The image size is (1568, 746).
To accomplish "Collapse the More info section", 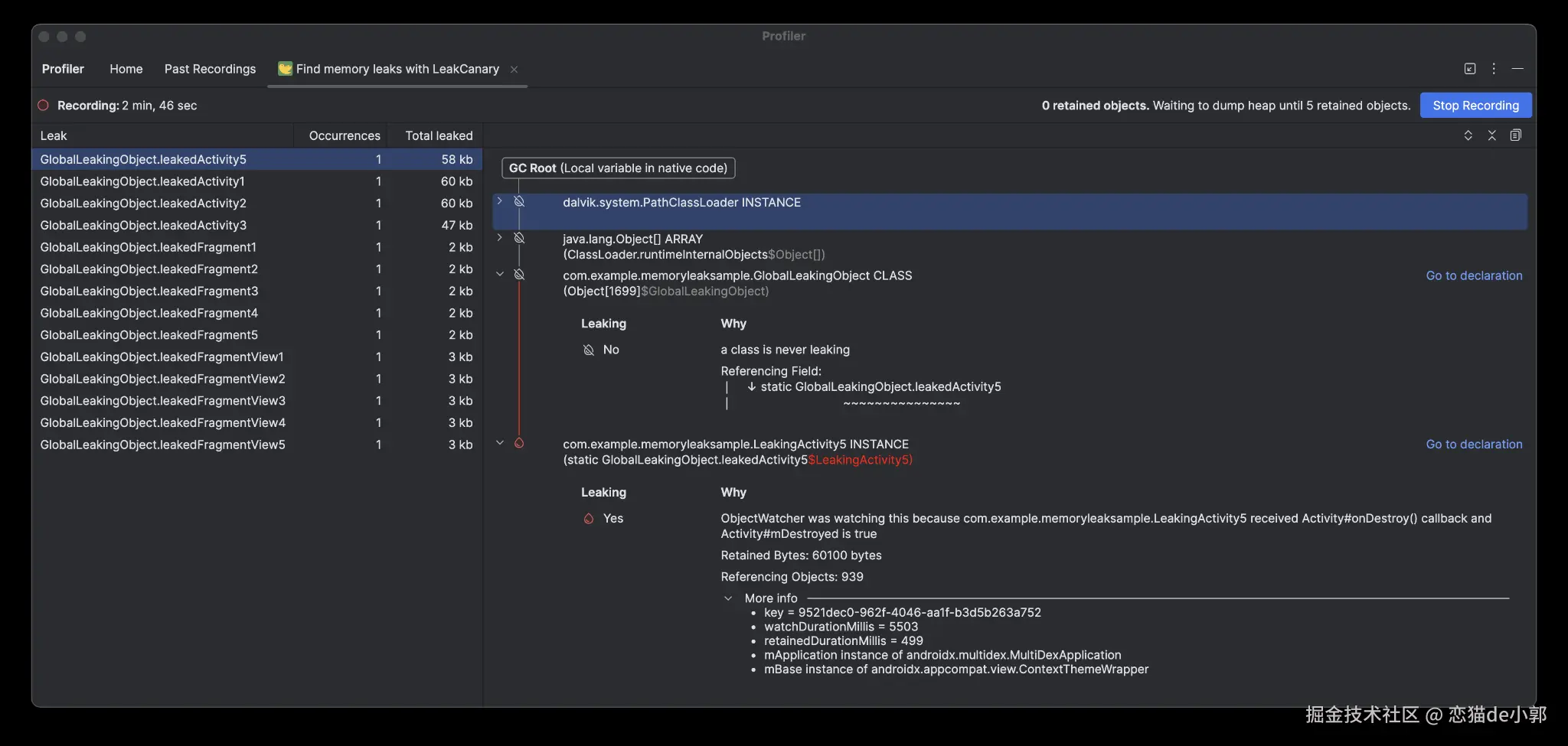I will point(728,598).
